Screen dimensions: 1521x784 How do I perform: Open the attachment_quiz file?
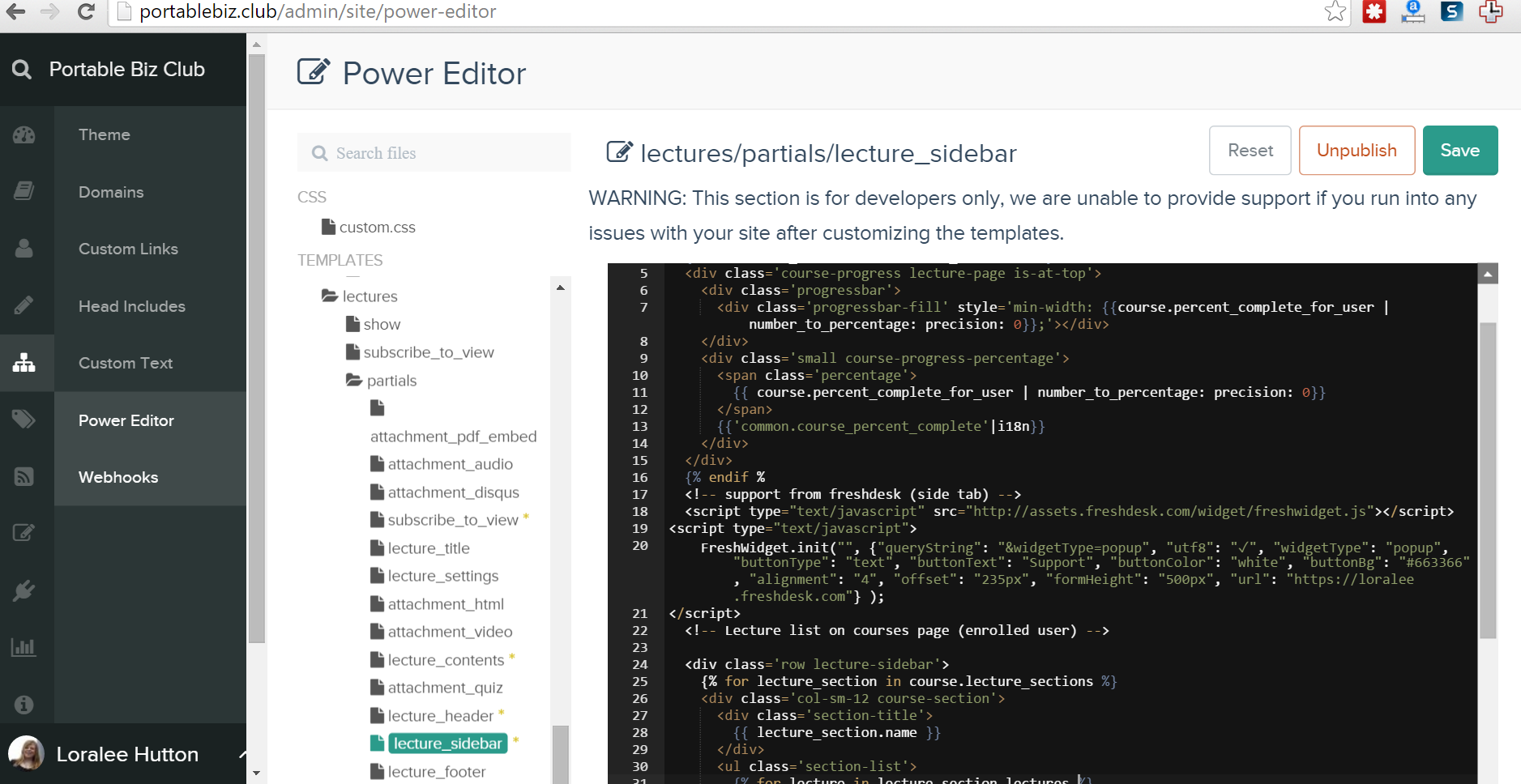point(445,688)
